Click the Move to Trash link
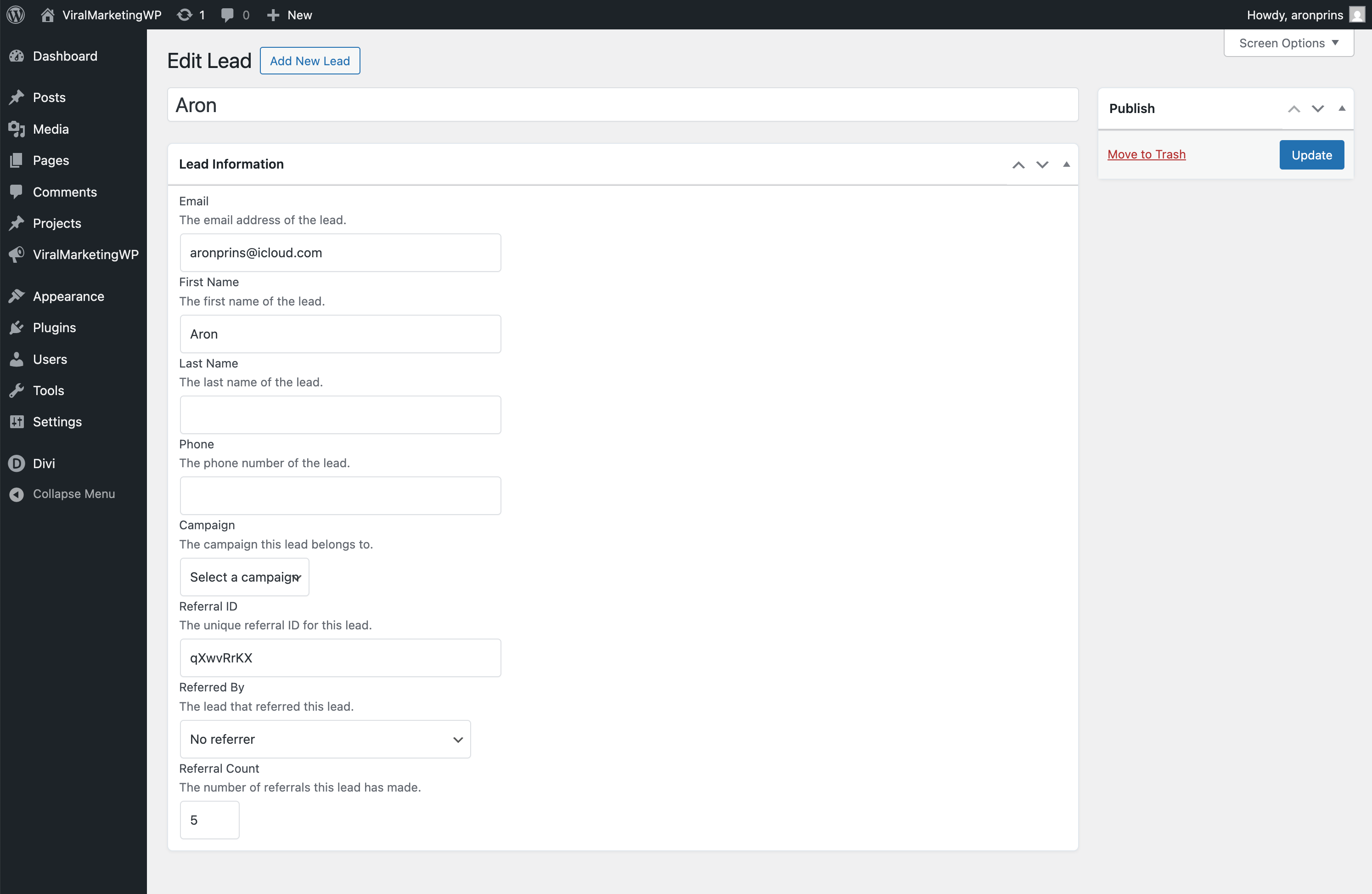This screenshot has height=894, width=1372. [1146, 154]
